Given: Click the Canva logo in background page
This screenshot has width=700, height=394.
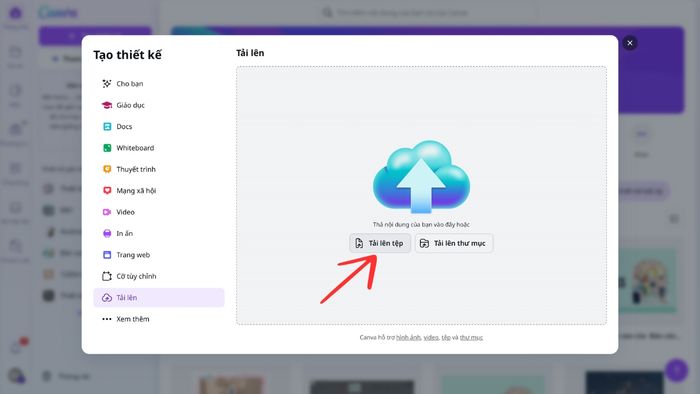Looking at the screenshot, I should [x=58, y=12].
